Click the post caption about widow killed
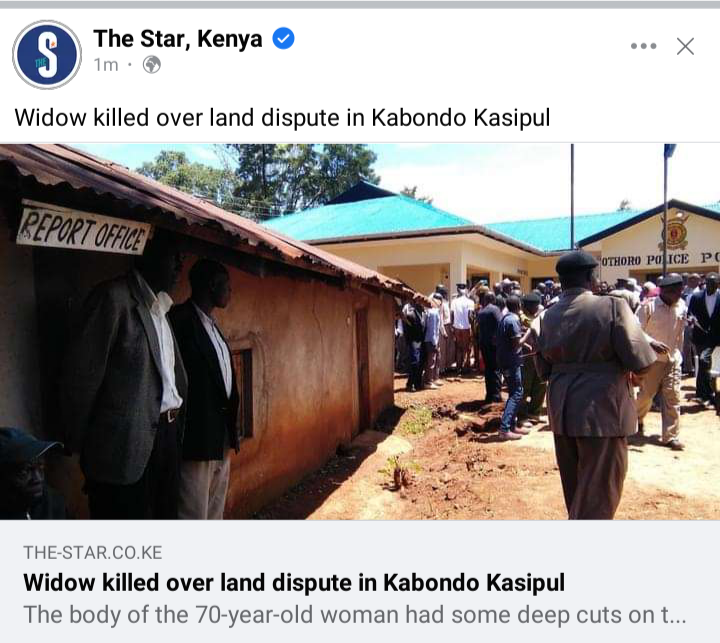 (282, 118)
